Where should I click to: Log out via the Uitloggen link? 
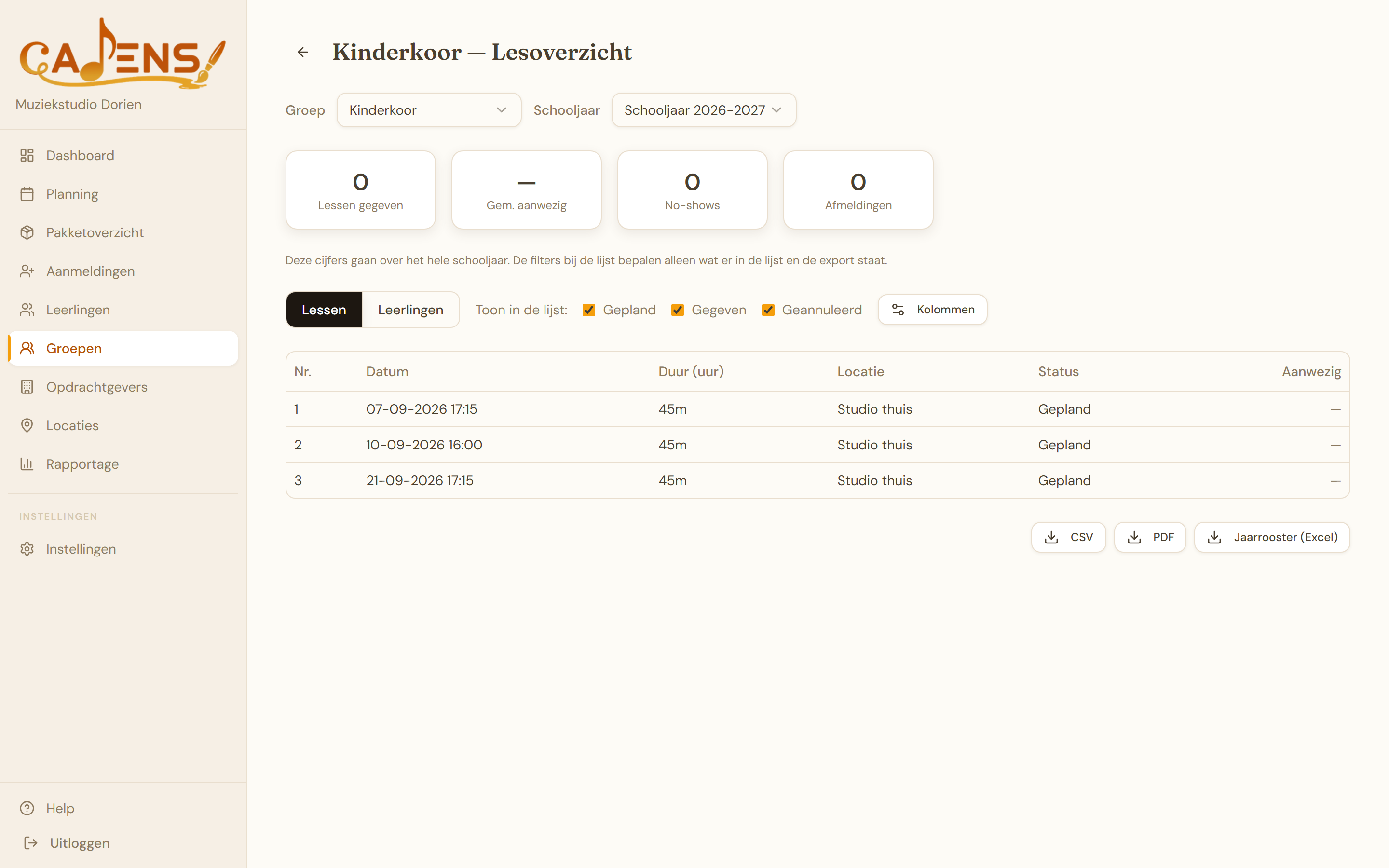(79, 843)
